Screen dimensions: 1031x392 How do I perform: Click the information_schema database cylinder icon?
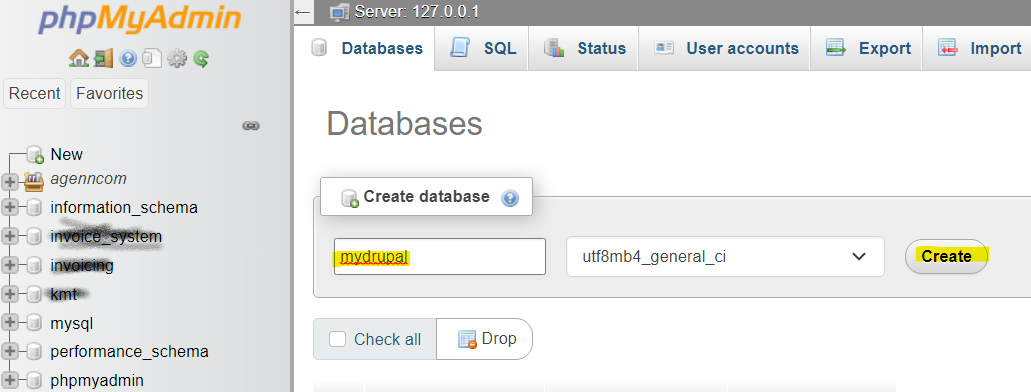35,208
